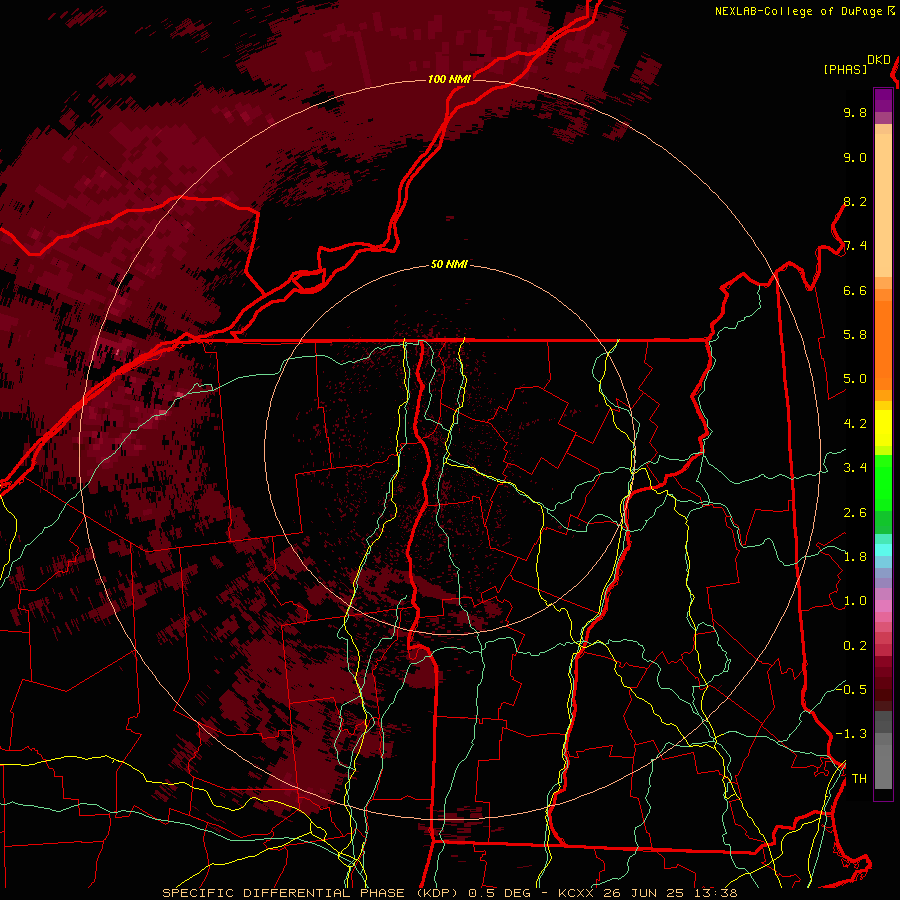Screen dimensions: 900x900
Task: Click the peach color band near 8.2
Action: 883,205
